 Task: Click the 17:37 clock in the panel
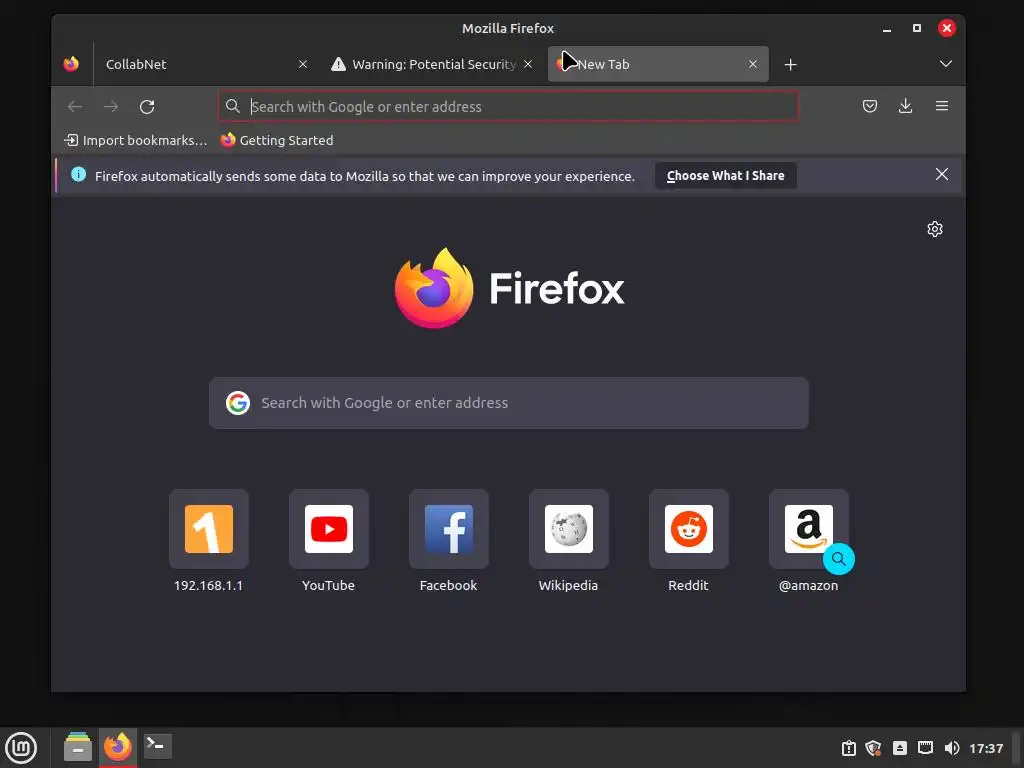985,748
